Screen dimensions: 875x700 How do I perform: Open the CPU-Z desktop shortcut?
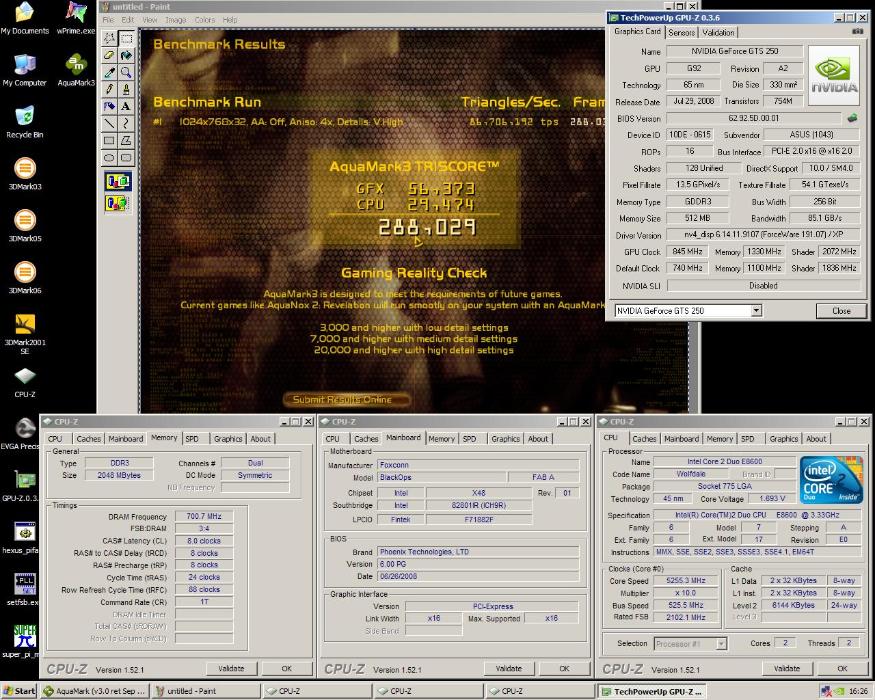(x=25, y=383)
